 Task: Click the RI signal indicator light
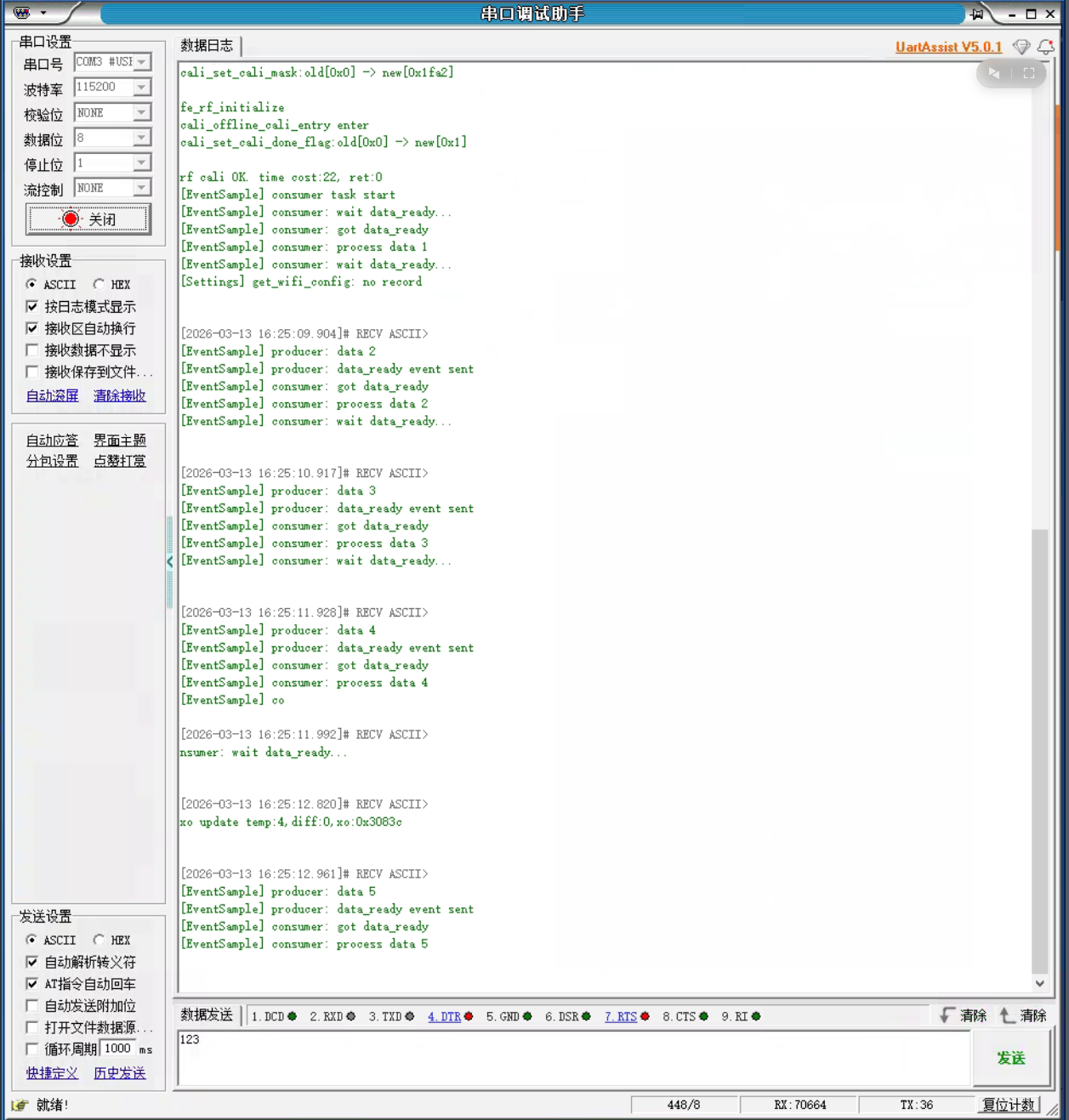(756, 1016)
